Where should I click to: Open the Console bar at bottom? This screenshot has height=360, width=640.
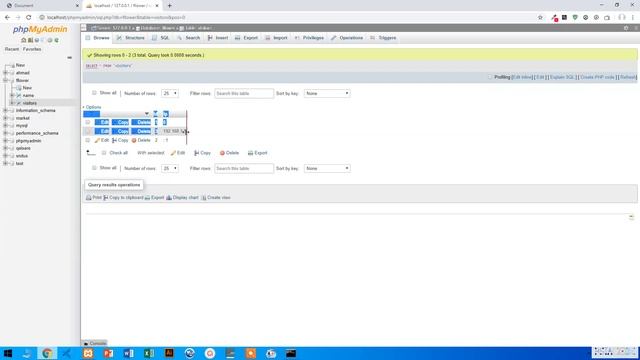[x=95, y=343]
